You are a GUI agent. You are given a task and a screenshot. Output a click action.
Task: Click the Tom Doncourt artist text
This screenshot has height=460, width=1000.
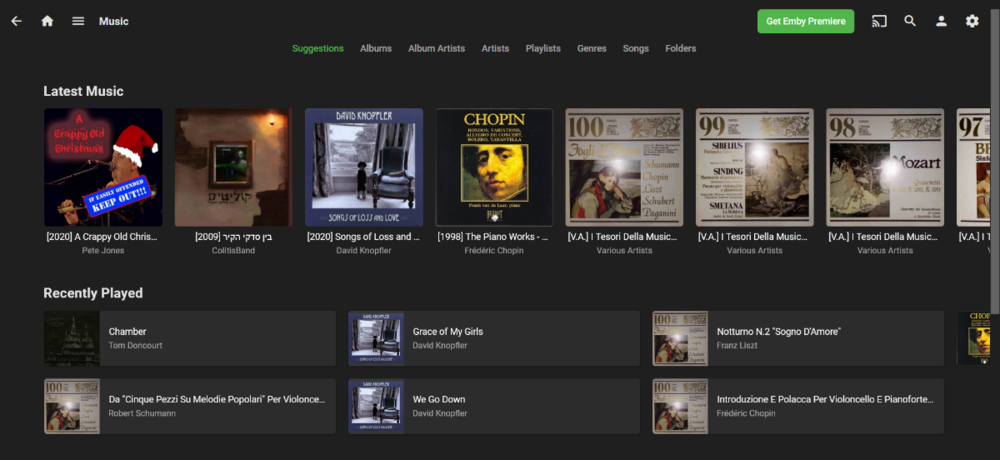tap(135, 345)
